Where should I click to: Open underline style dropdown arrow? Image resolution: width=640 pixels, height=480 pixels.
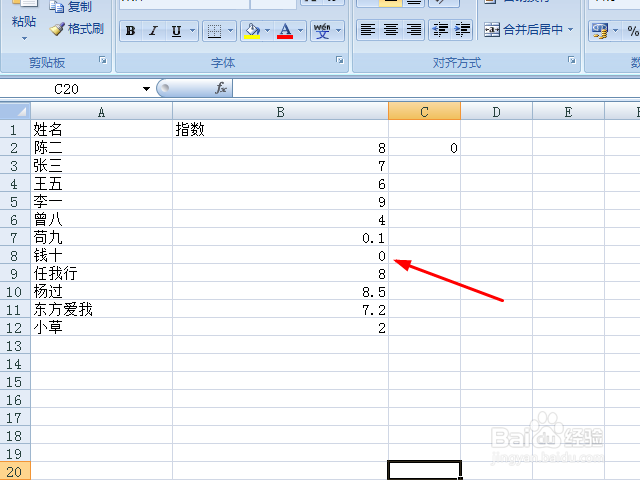point(193,31)
